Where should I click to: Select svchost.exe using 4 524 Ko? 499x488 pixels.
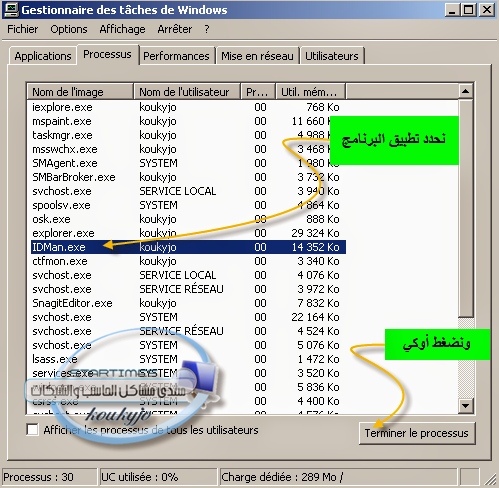coord(62,331)
